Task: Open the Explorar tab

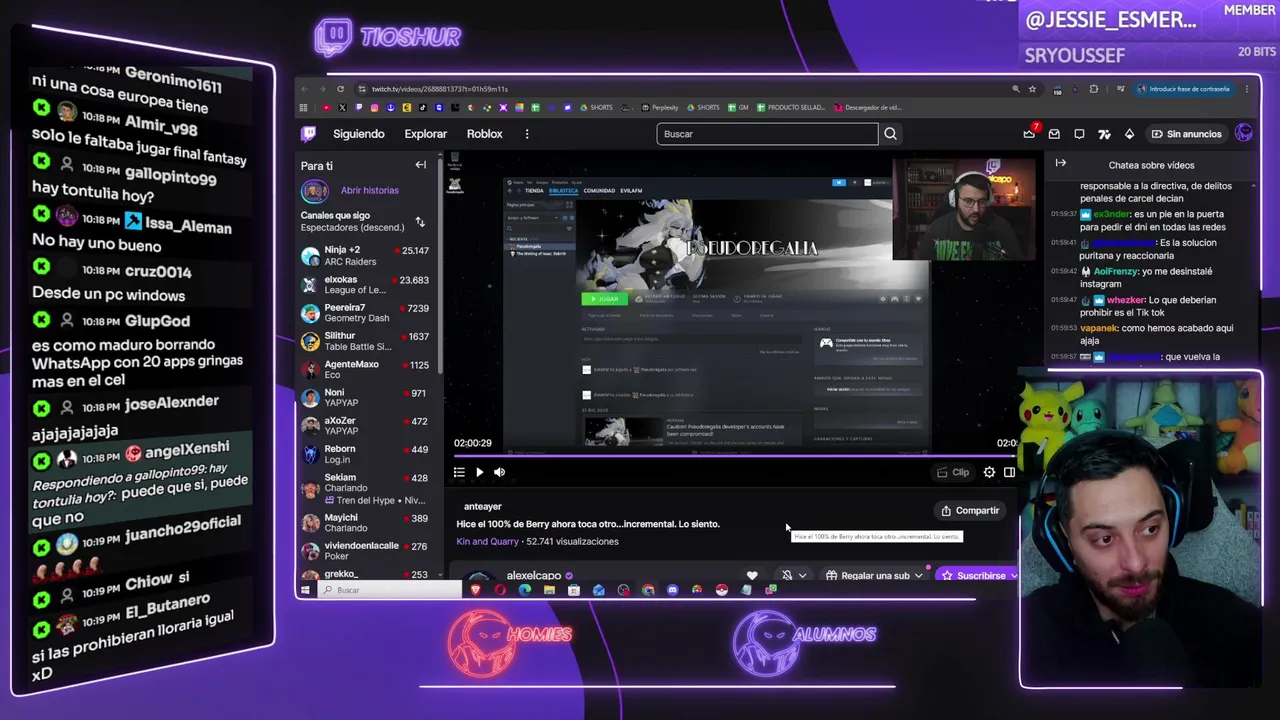Action: click(426, 134)
